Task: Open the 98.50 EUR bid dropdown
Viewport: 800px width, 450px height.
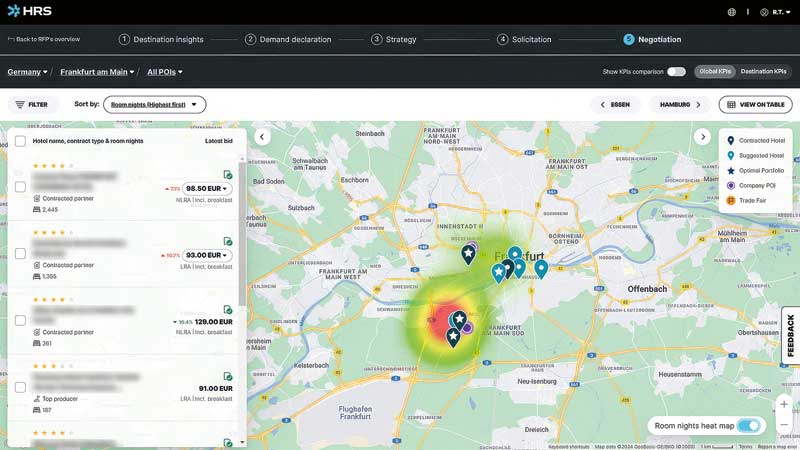Action: point(207,188)
